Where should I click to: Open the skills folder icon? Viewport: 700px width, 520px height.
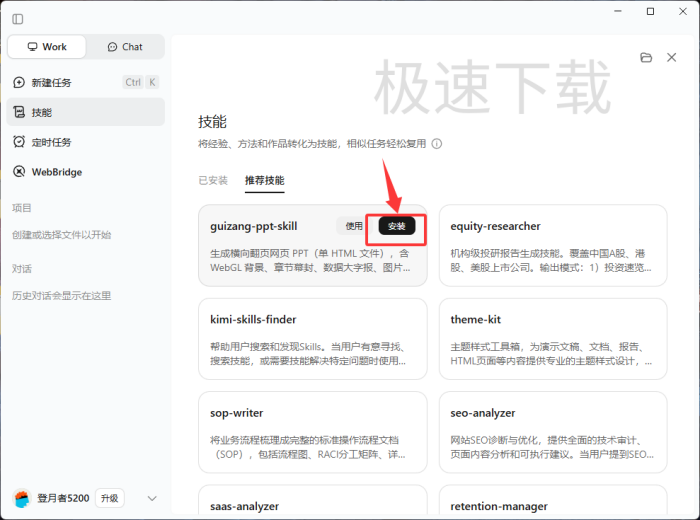pyautogui.click(x=646, y=58)
